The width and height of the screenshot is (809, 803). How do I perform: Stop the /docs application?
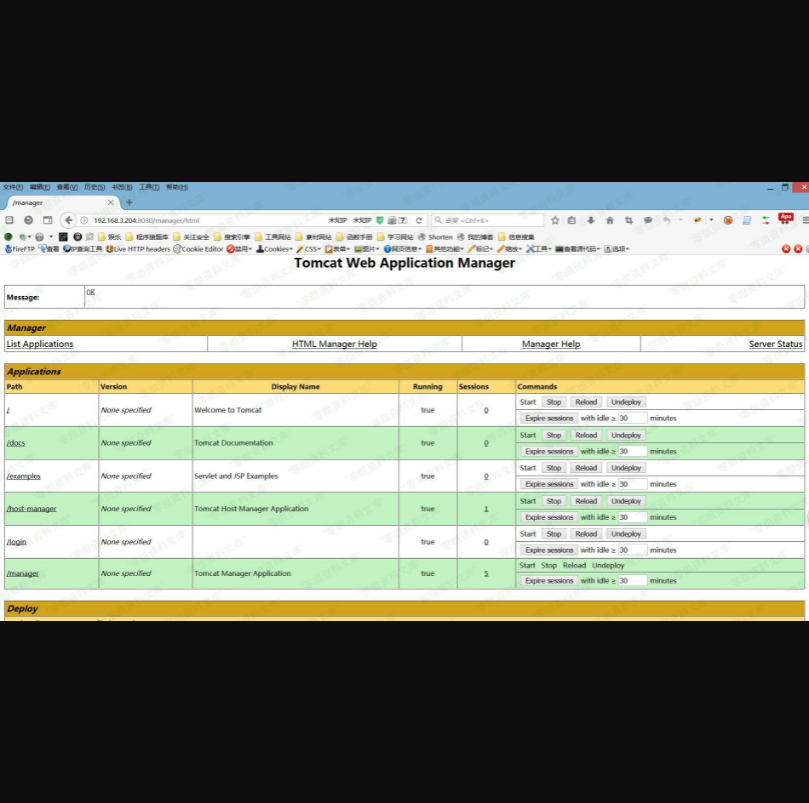point(554,435)
